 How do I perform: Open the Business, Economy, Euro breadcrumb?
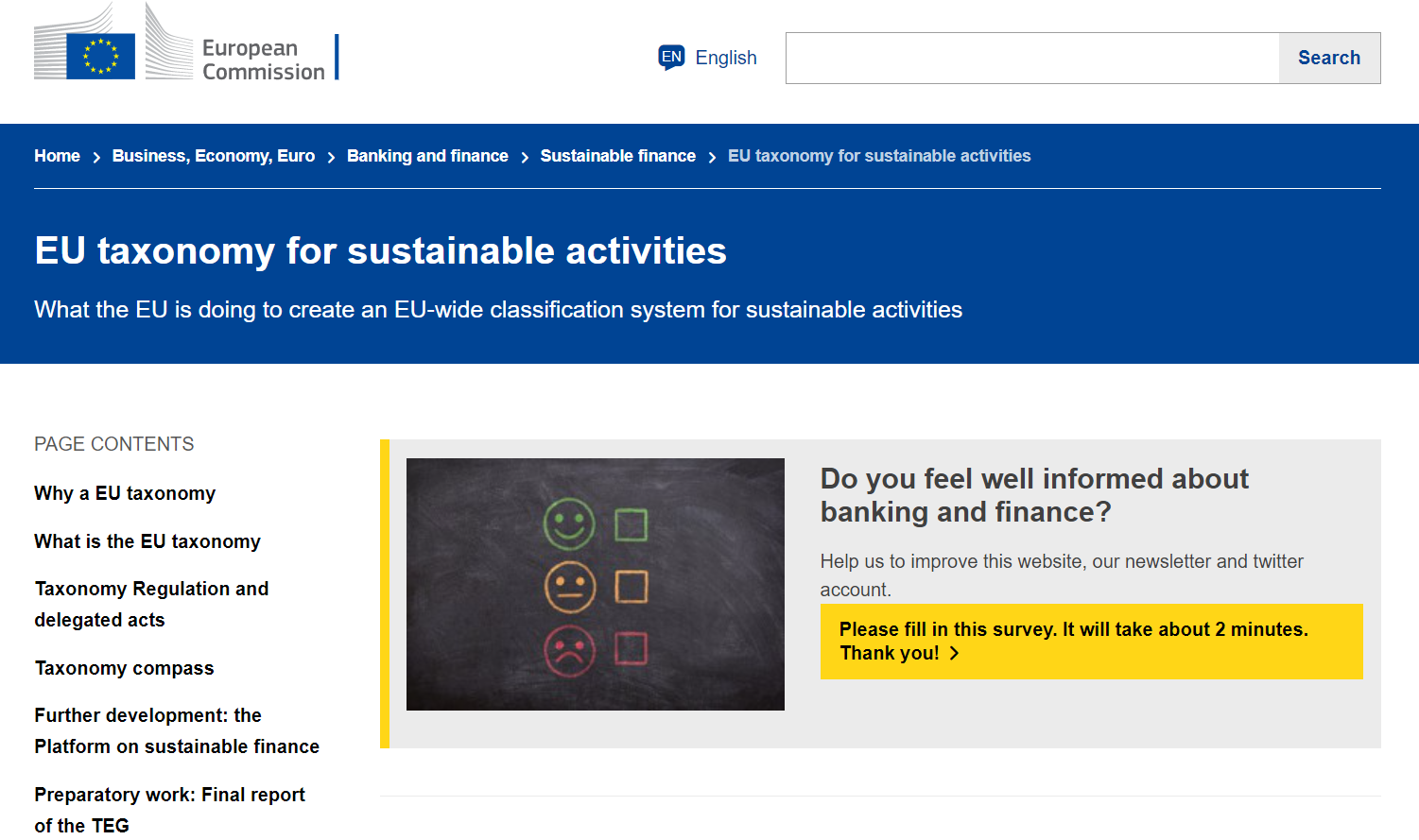[x=214, y=156]
